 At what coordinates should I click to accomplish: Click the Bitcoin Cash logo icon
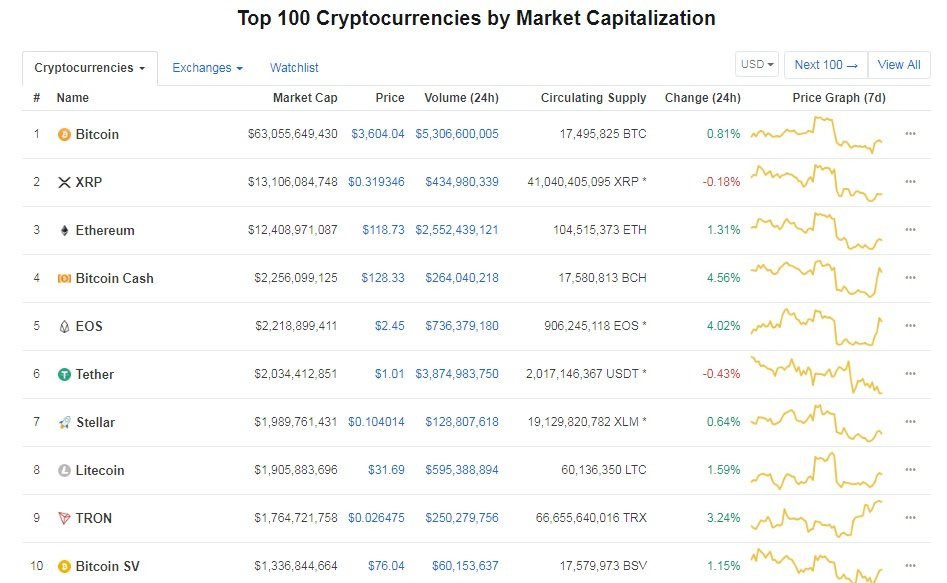(x=64, y=278)
